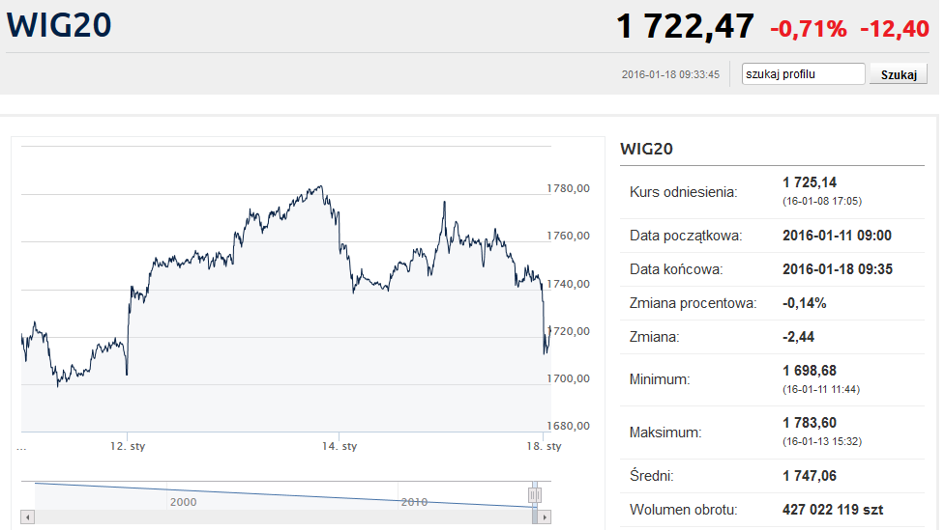Click the Minimum value 1 698,68
The width and height of the screenshot is (945, 530).
[809, 370]
